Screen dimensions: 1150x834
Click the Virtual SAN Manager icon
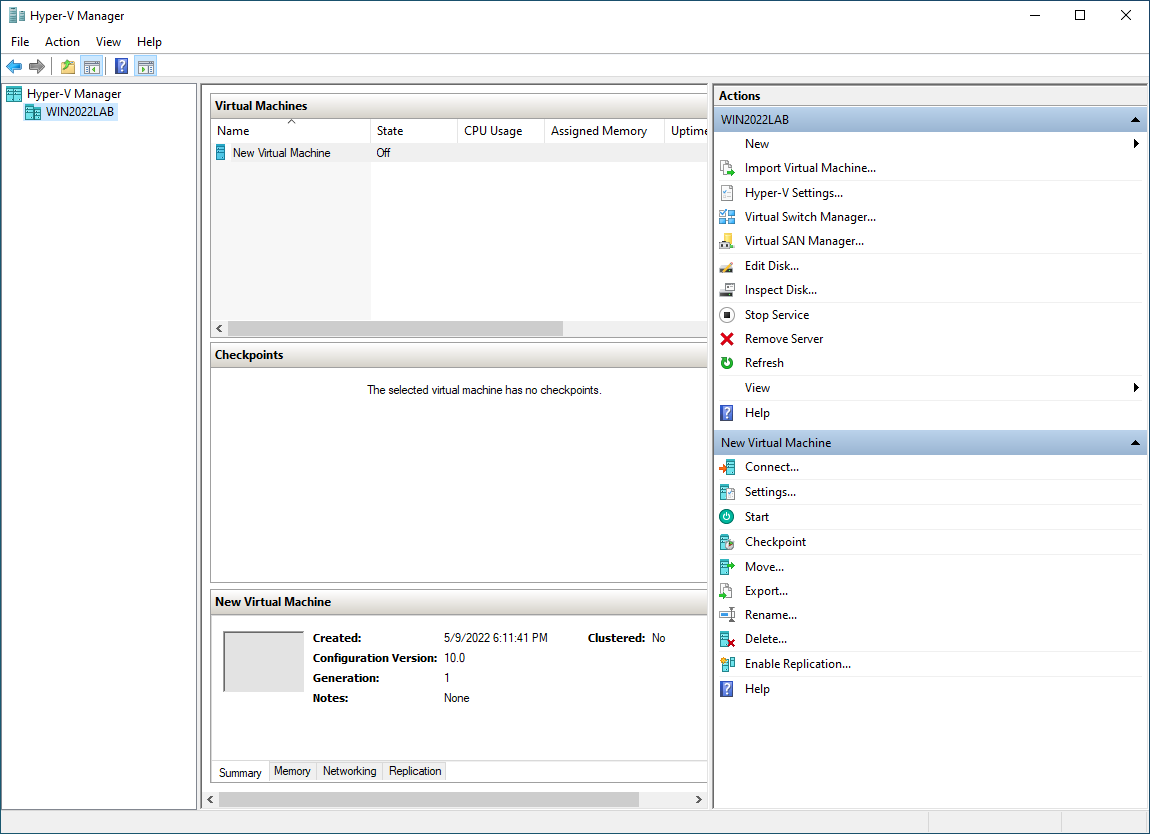(x=727, y=241)
